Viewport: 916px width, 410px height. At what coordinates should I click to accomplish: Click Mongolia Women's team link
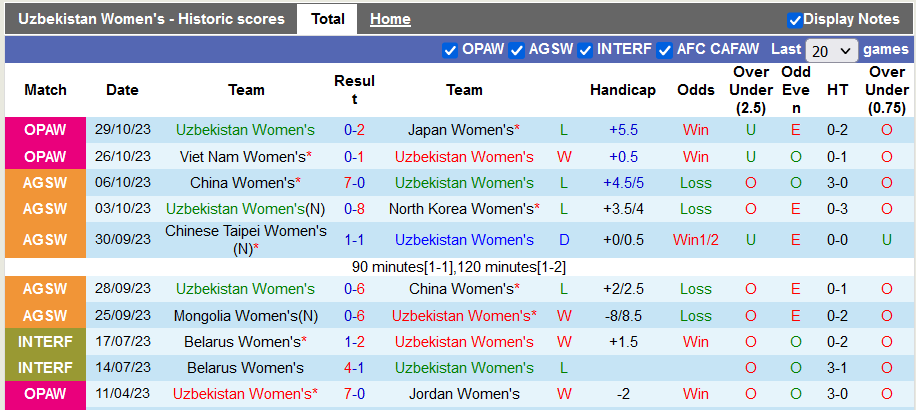240,315
